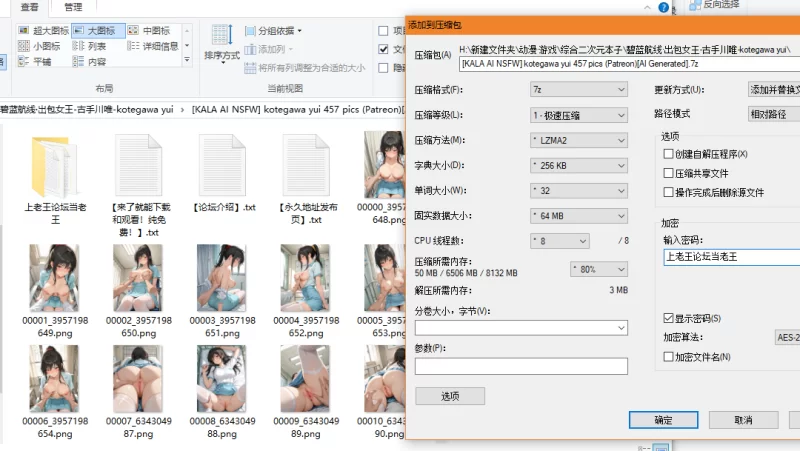Uncheck the checked ribbon checkbox under 显示/隐藏
The image size is (800, 451).
[383, 49]
